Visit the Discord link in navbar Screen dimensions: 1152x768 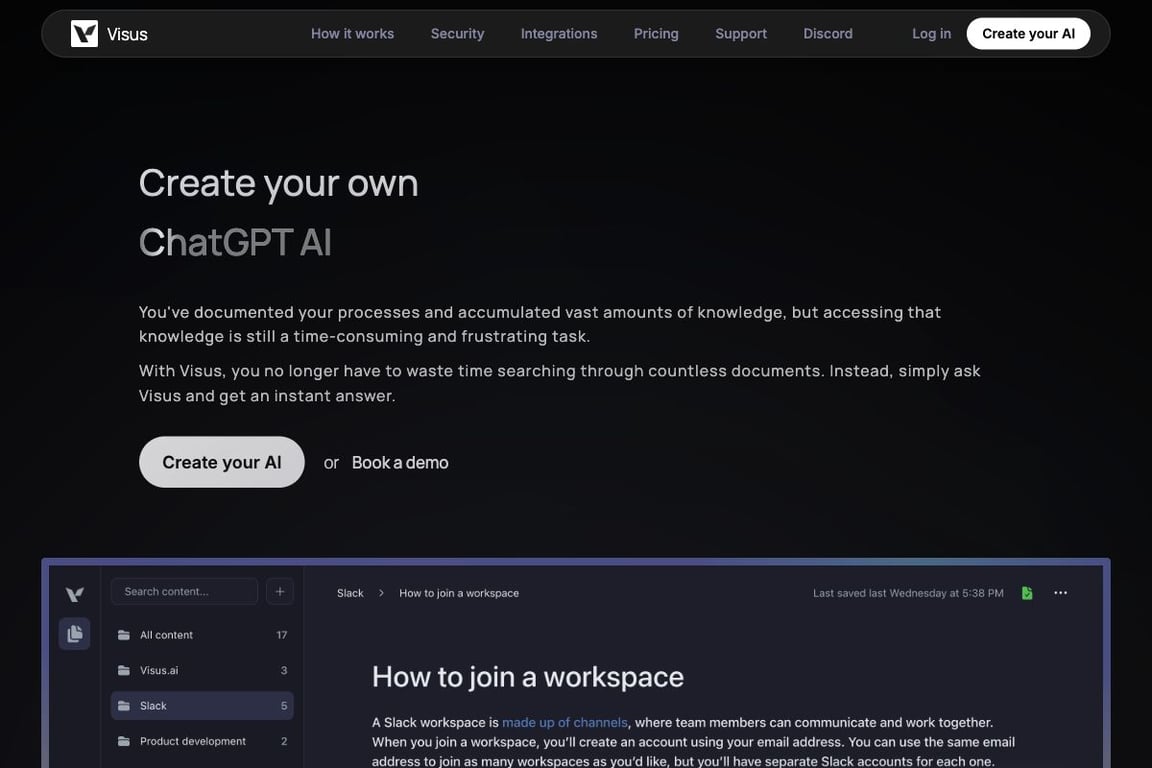pos(828,34)
